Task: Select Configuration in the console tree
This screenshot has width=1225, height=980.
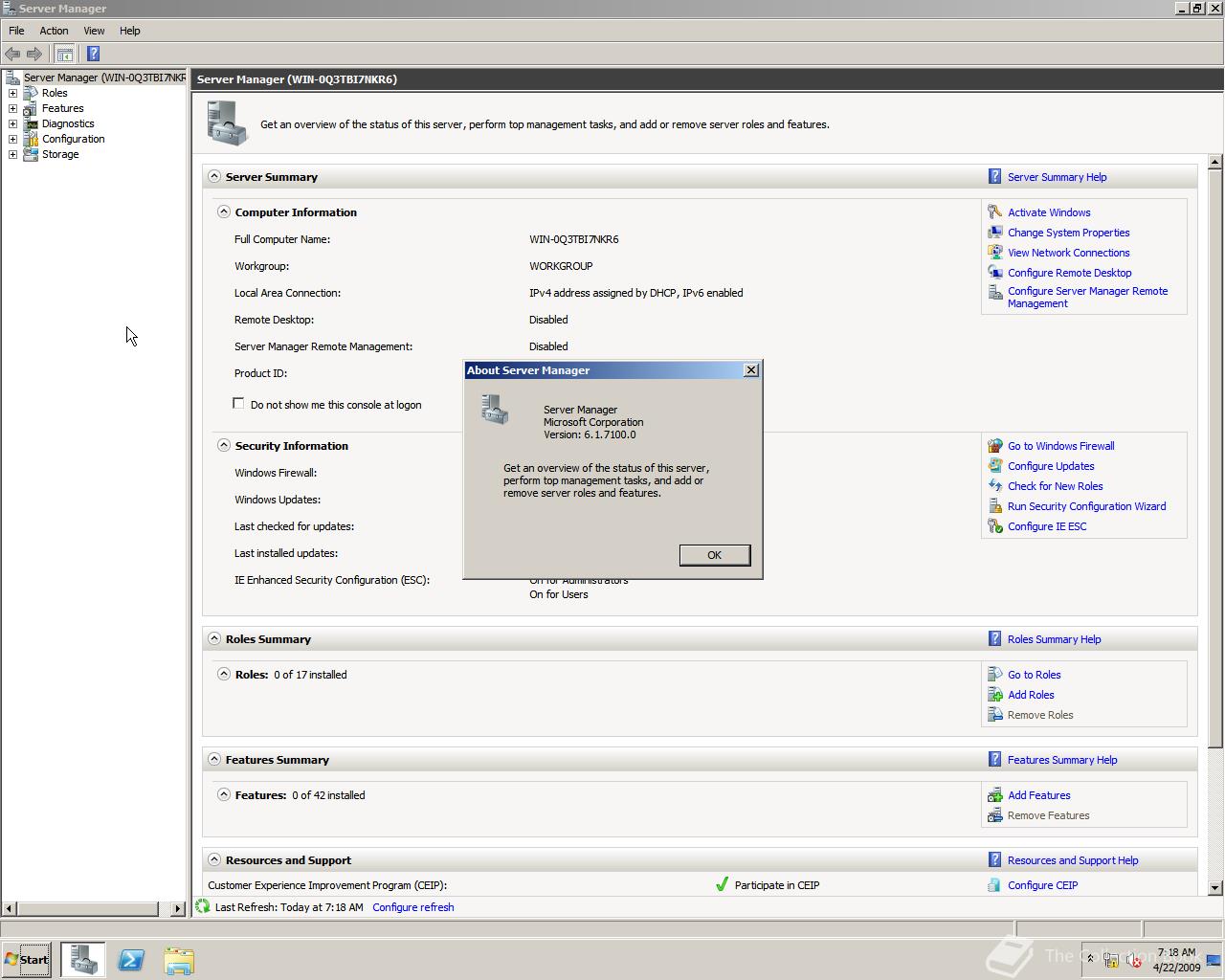Action: coord(73,139)
